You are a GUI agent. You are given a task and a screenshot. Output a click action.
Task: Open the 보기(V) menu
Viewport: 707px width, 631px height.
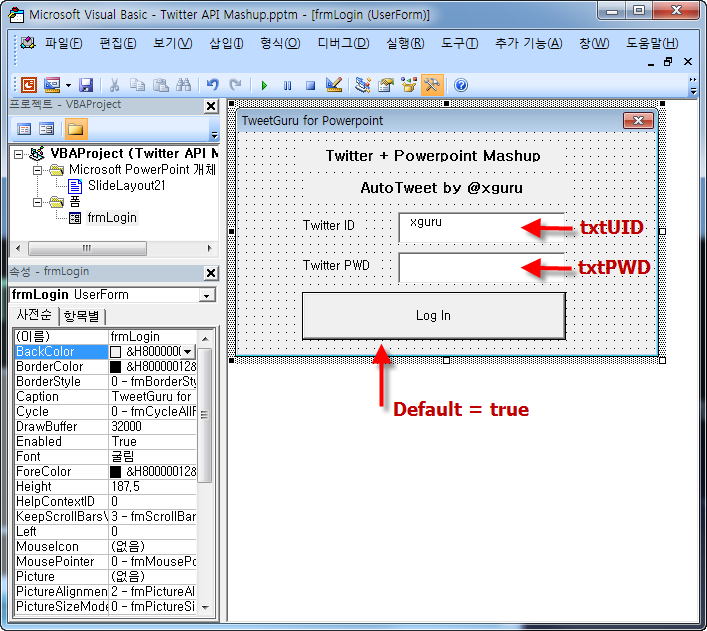pyautogui.click(x=173, y=43)
